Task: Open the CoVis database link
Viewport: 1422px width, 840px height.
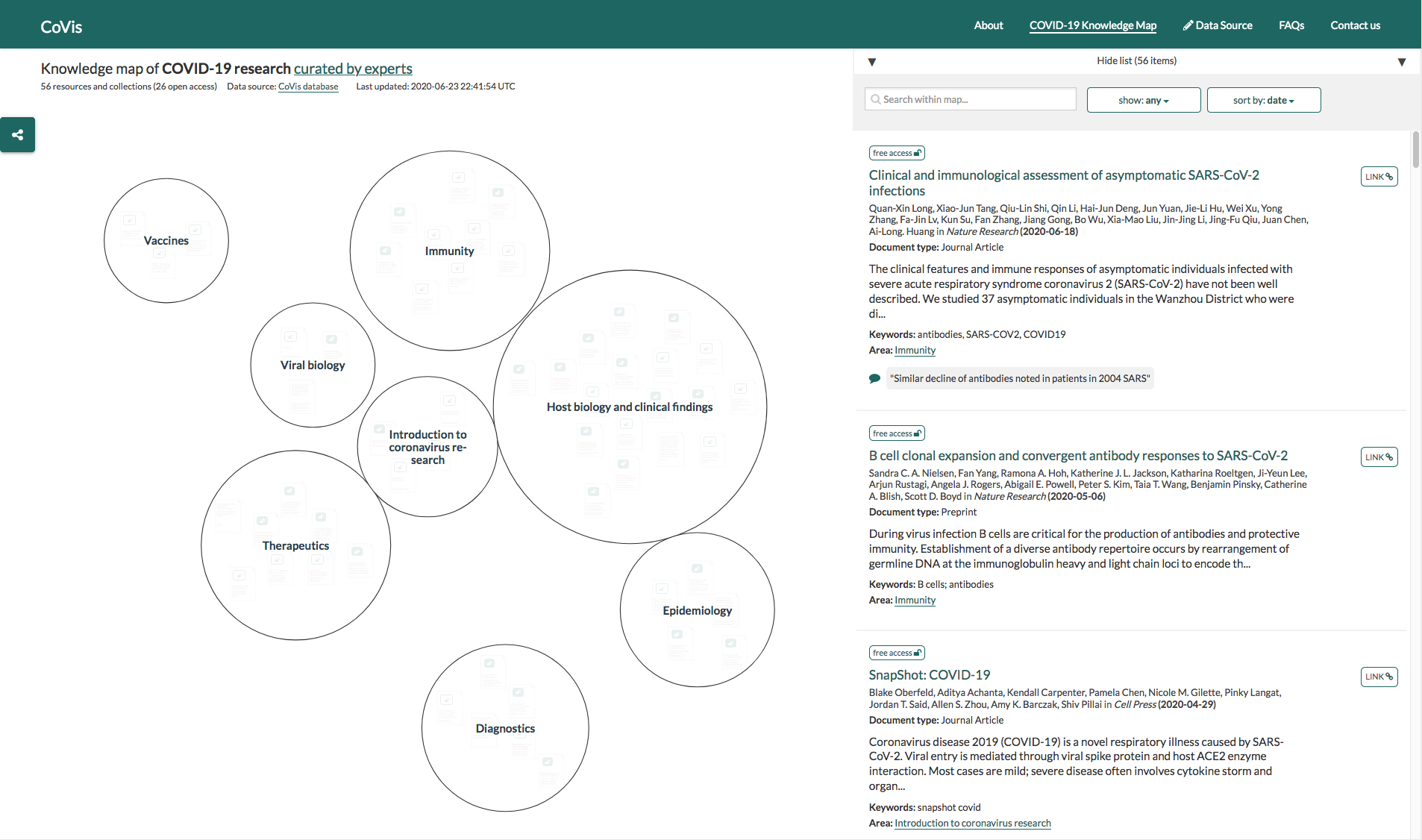Action: pos(308,87)
